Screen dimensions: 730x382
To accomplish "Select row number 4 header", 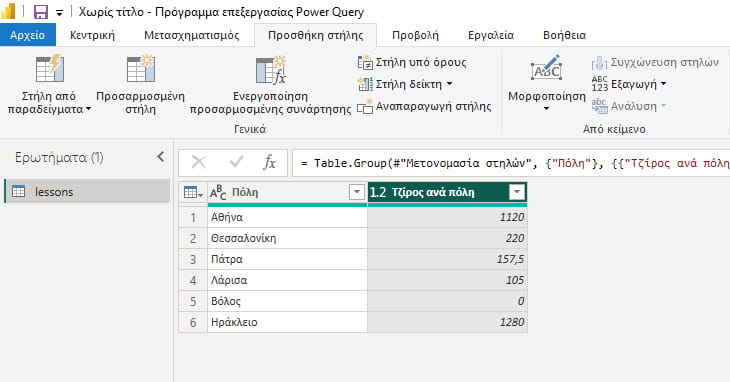I will click(x=193, y=280).
